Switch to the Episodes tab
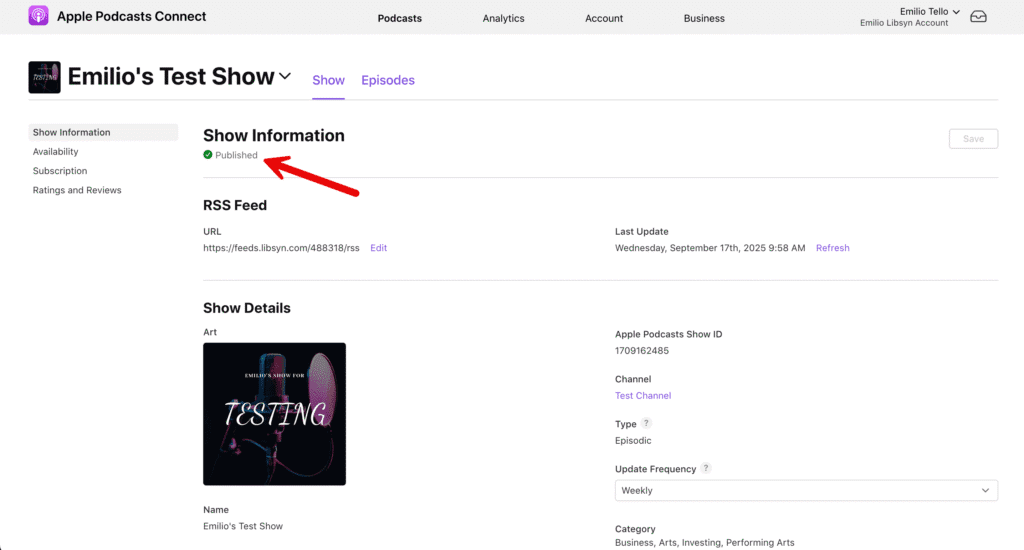Image resolution: width=1024 pixels, height=550 pixels. (x=388, y=80)
